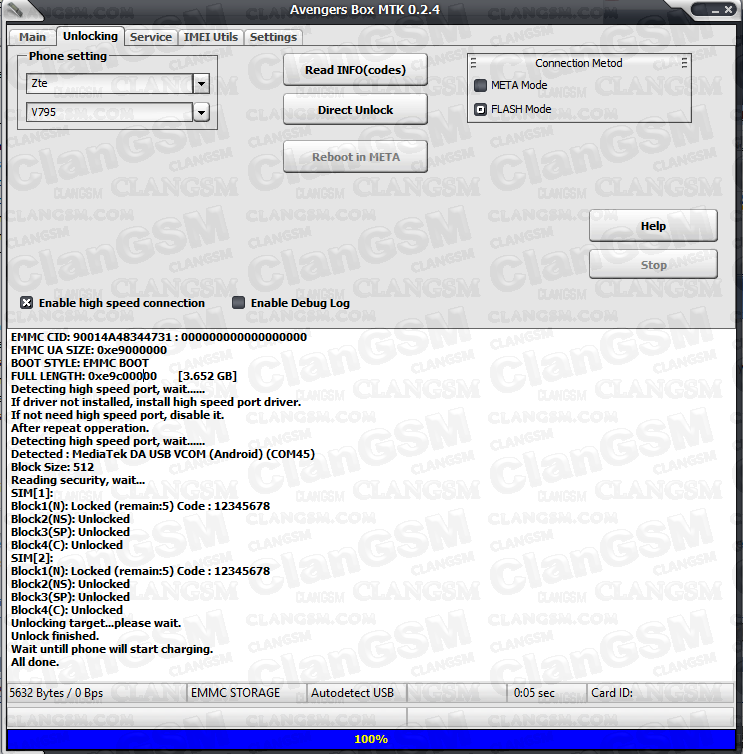Click the left grip icon of Connection Metod panel
Viewport: 743px width, 754px height.
(x=474, y=63)
